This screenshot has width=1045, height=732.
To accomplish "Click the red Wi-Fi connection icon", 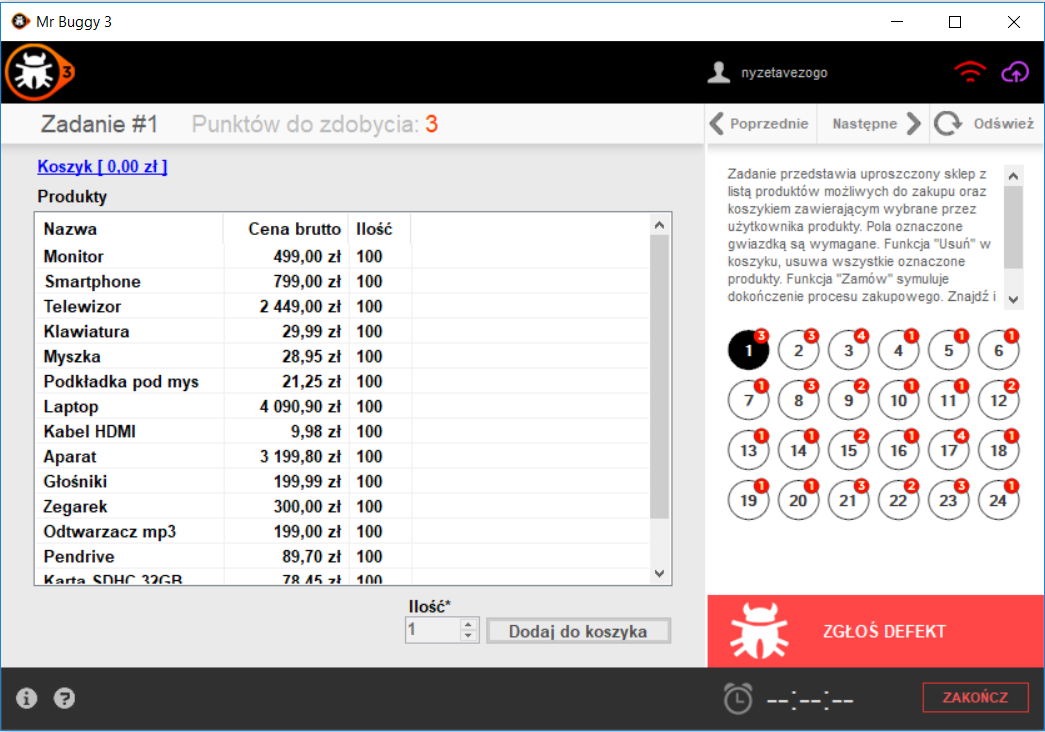I will coord(968,72).
